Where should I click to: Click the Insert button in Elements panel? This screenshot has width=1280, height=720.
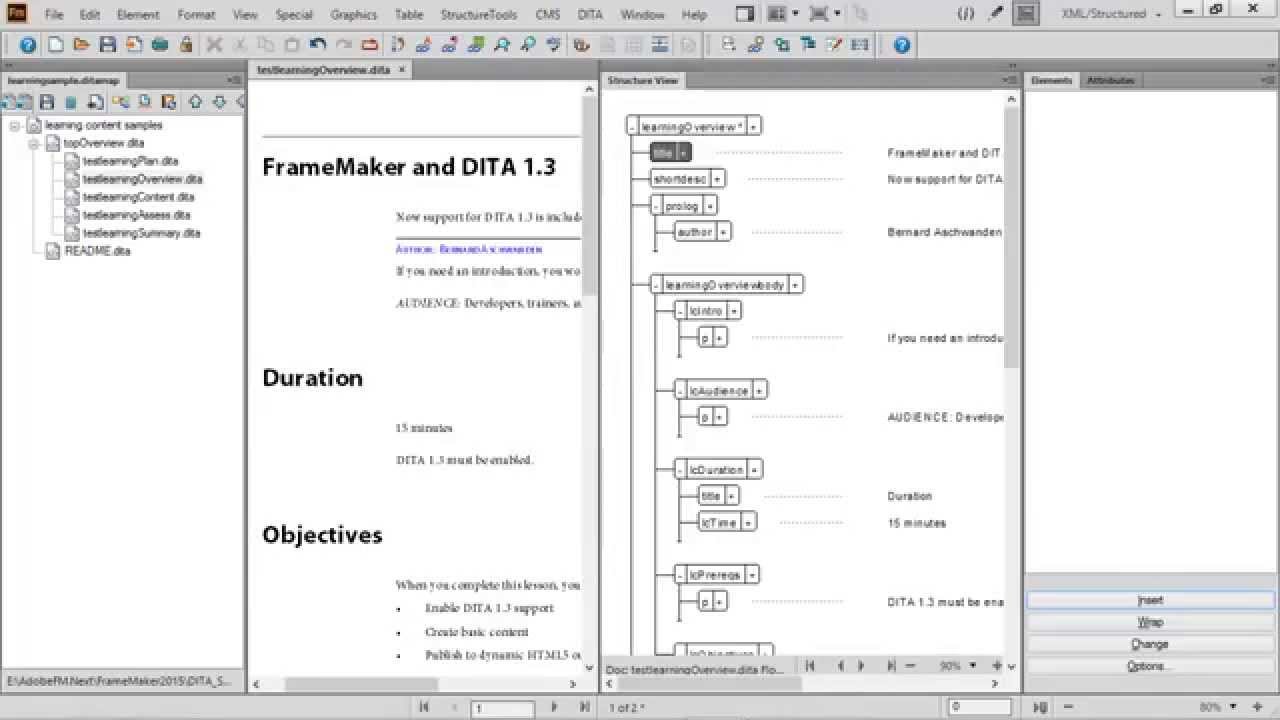[1150, 600]
